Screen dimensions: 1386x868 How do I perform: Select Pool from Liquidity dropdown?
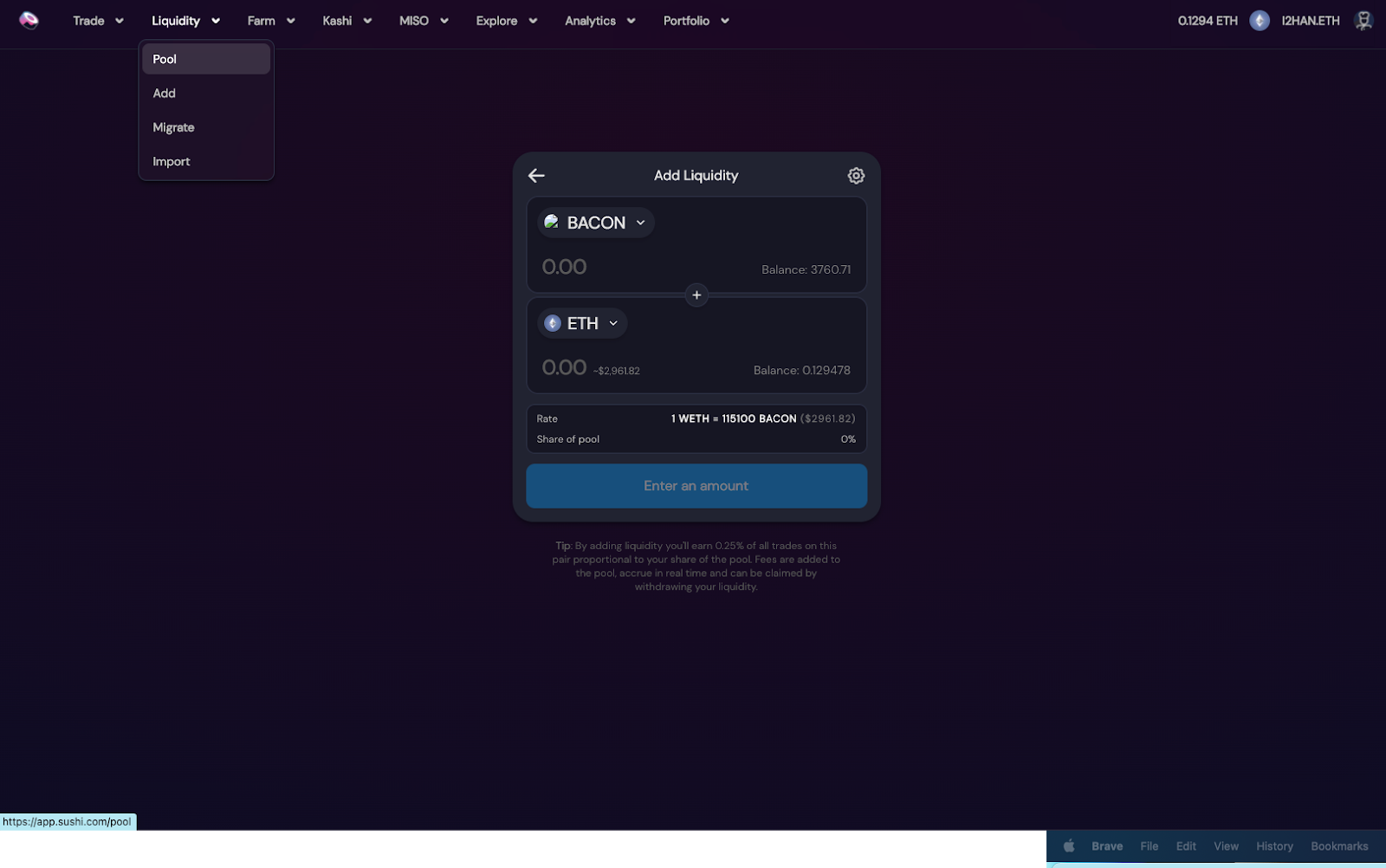(206, 59)
